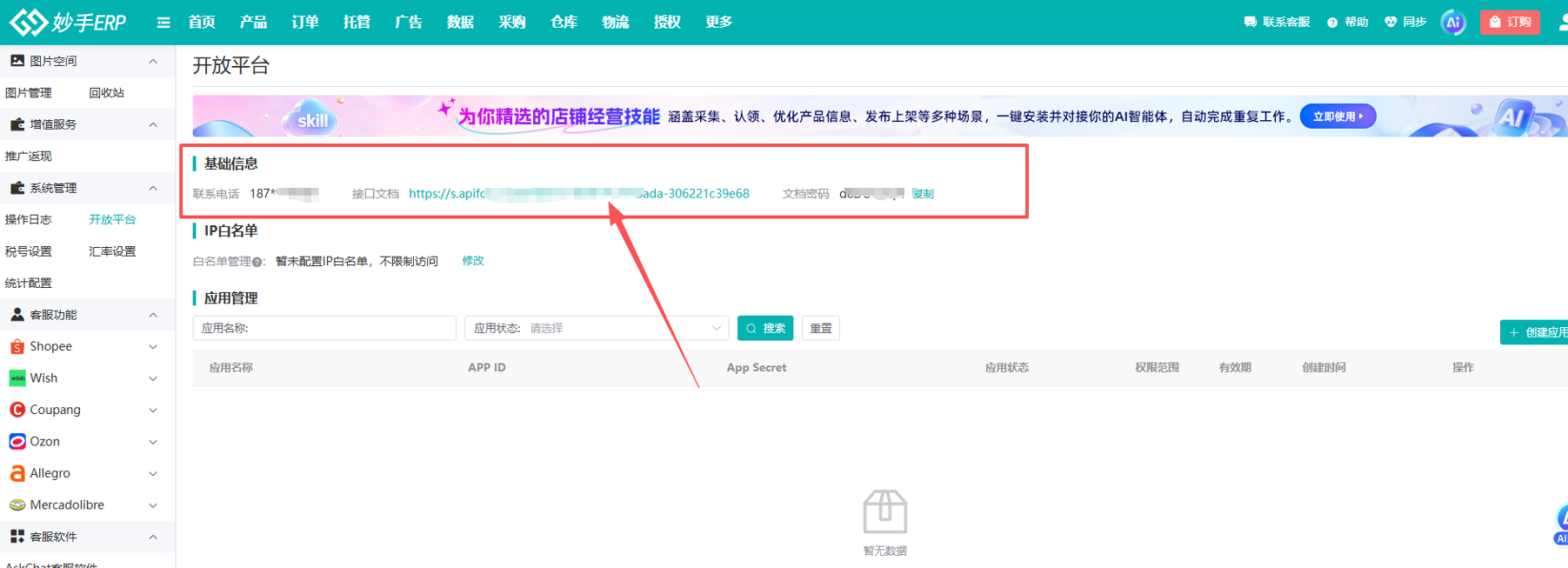Open the 接口文档 URL link
The image size is (1568, 568).
pos(579,194)
